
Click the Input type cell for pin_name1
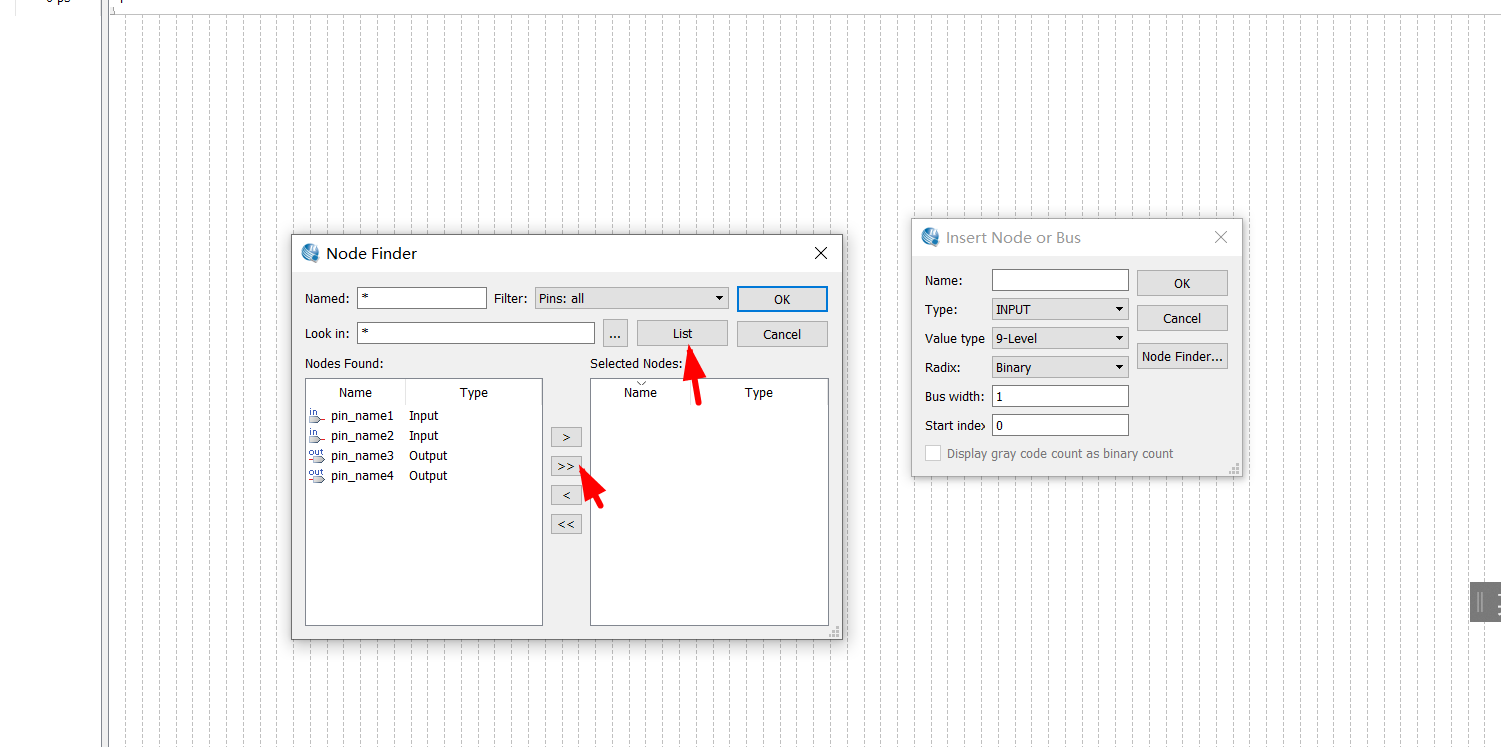424,416
